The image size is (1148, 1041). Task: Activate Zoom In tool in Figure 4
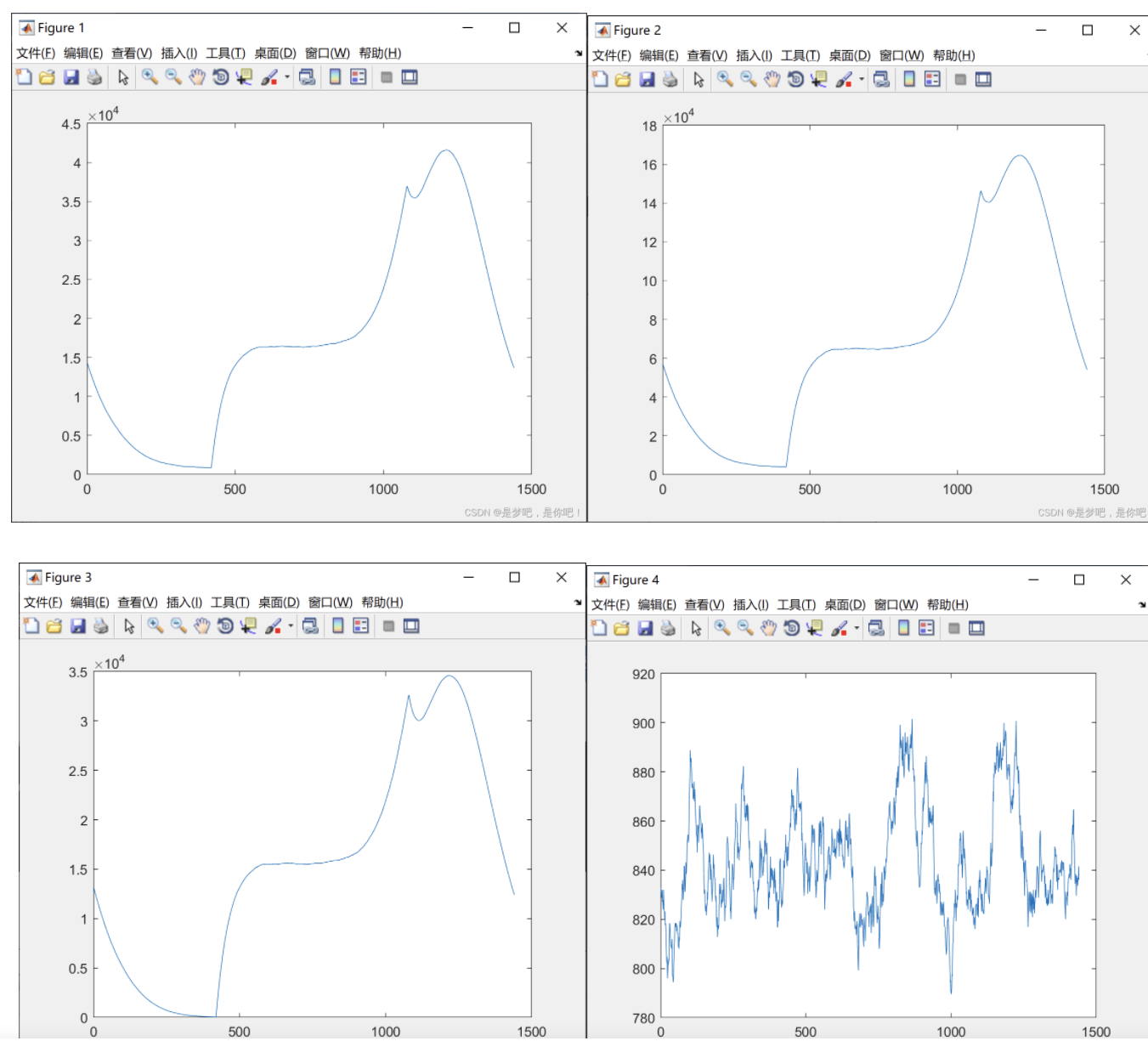[722, 629]
